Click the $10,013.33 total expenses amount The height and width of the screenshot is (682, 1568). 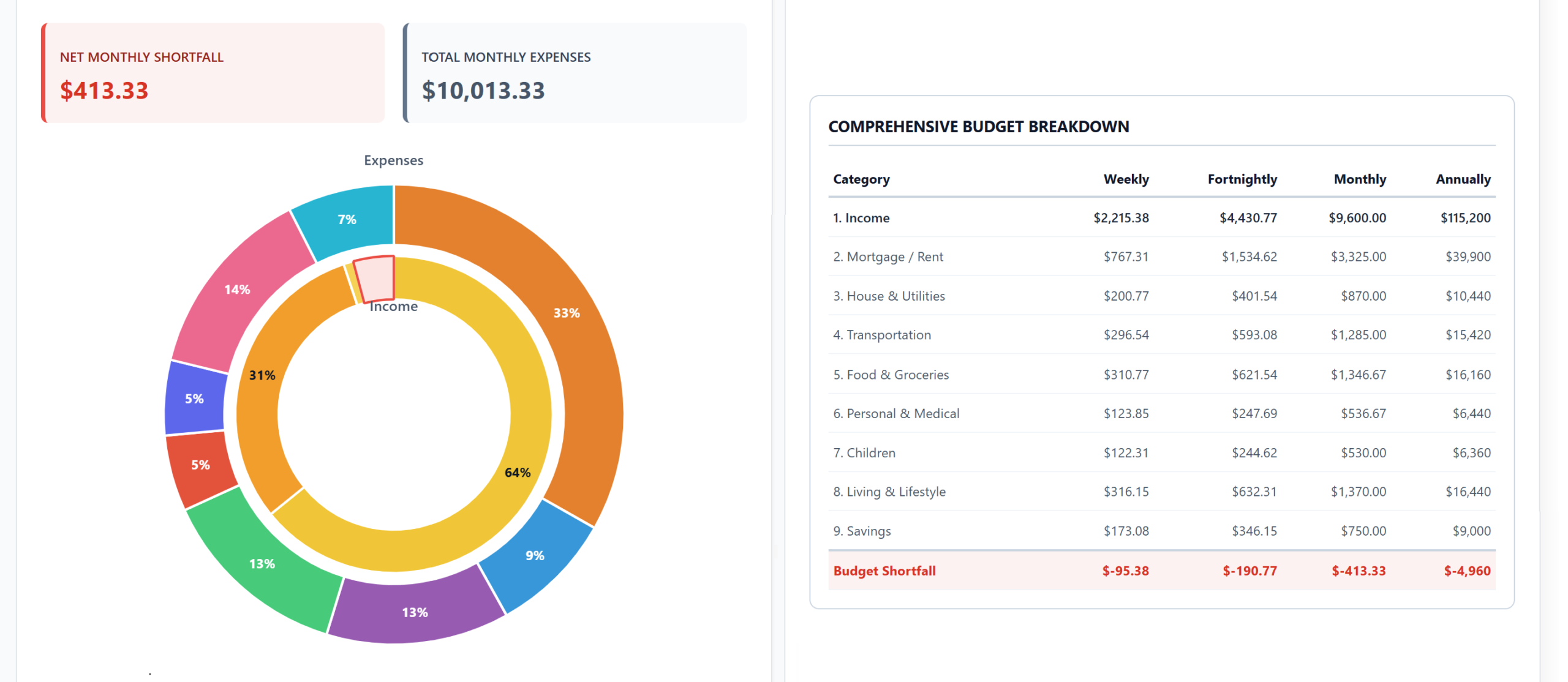pos(483,91)
